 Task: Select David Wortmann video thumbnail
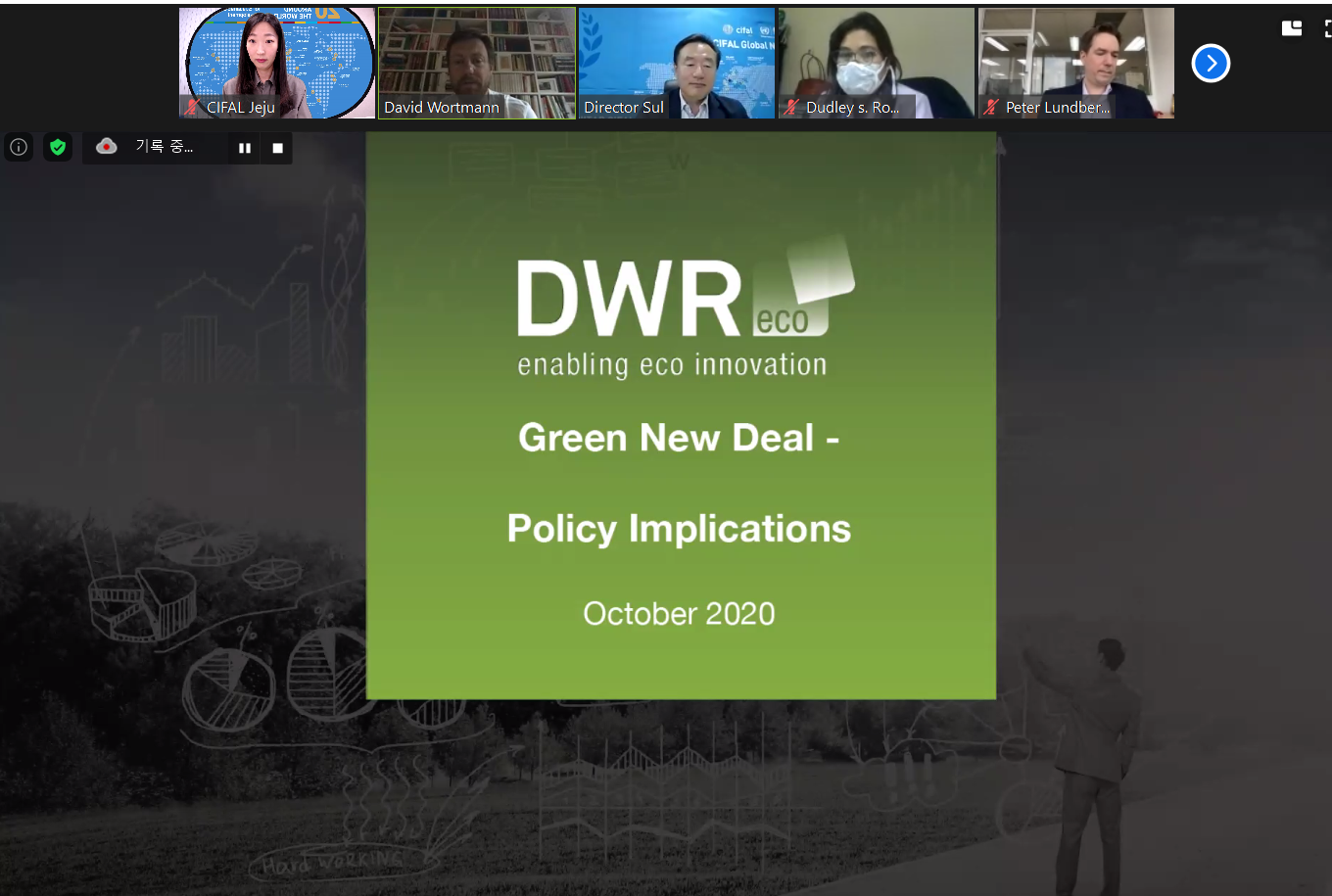coord(477,63)
